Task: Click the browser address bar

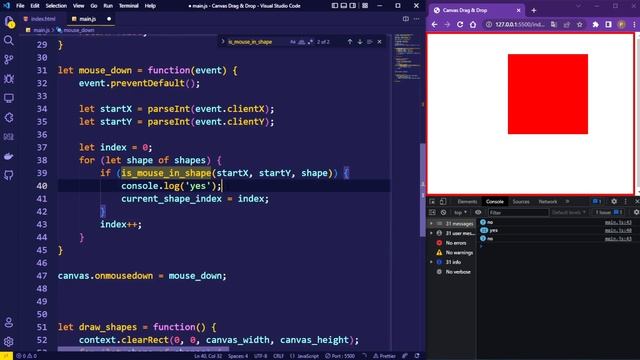Action: click(519, 24)
